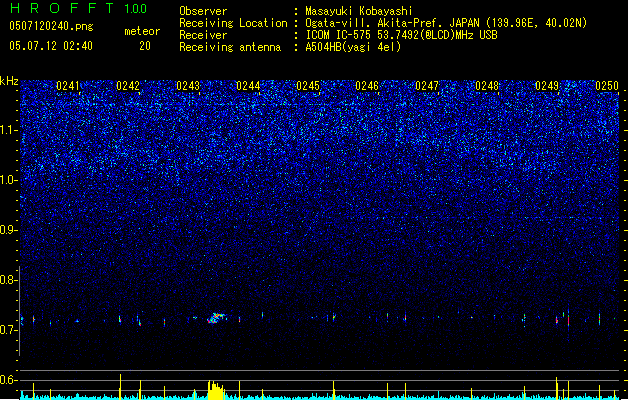This screenshot has height=400, width=629.
Task: Click the 0249 time marker
Action: coord(547,86)
